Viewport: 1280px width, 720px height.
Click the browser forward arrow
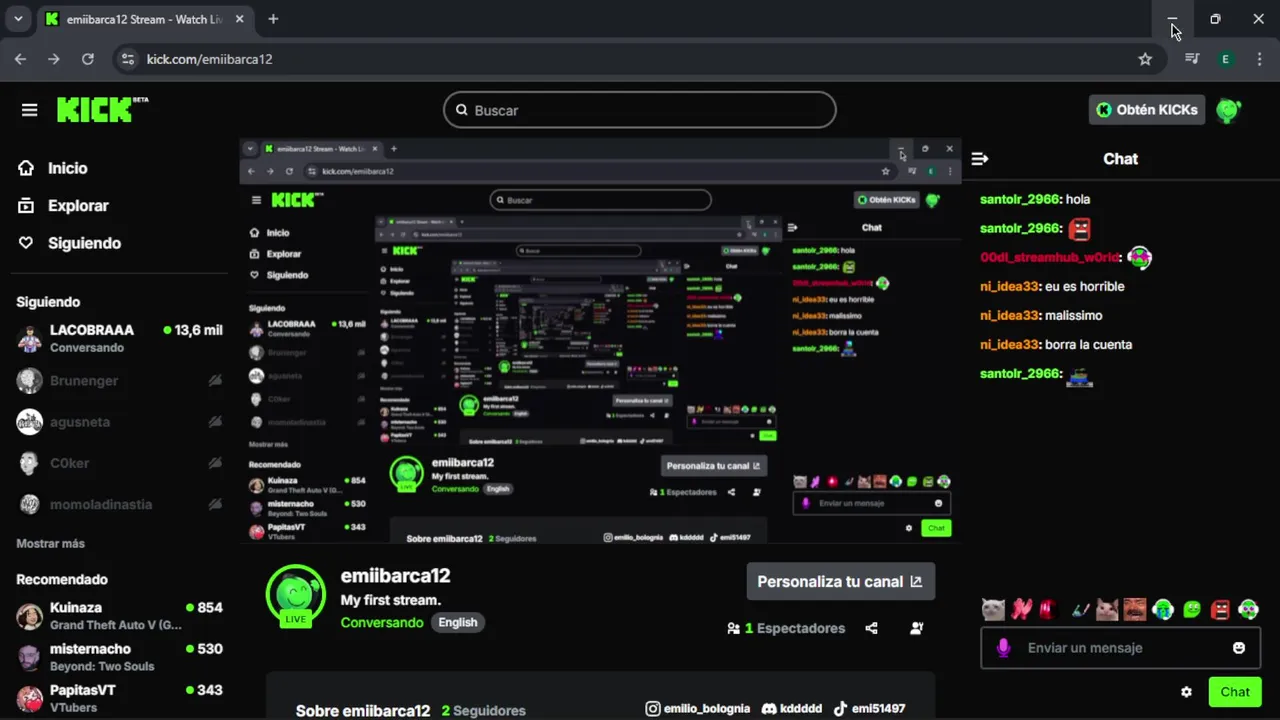54,59
